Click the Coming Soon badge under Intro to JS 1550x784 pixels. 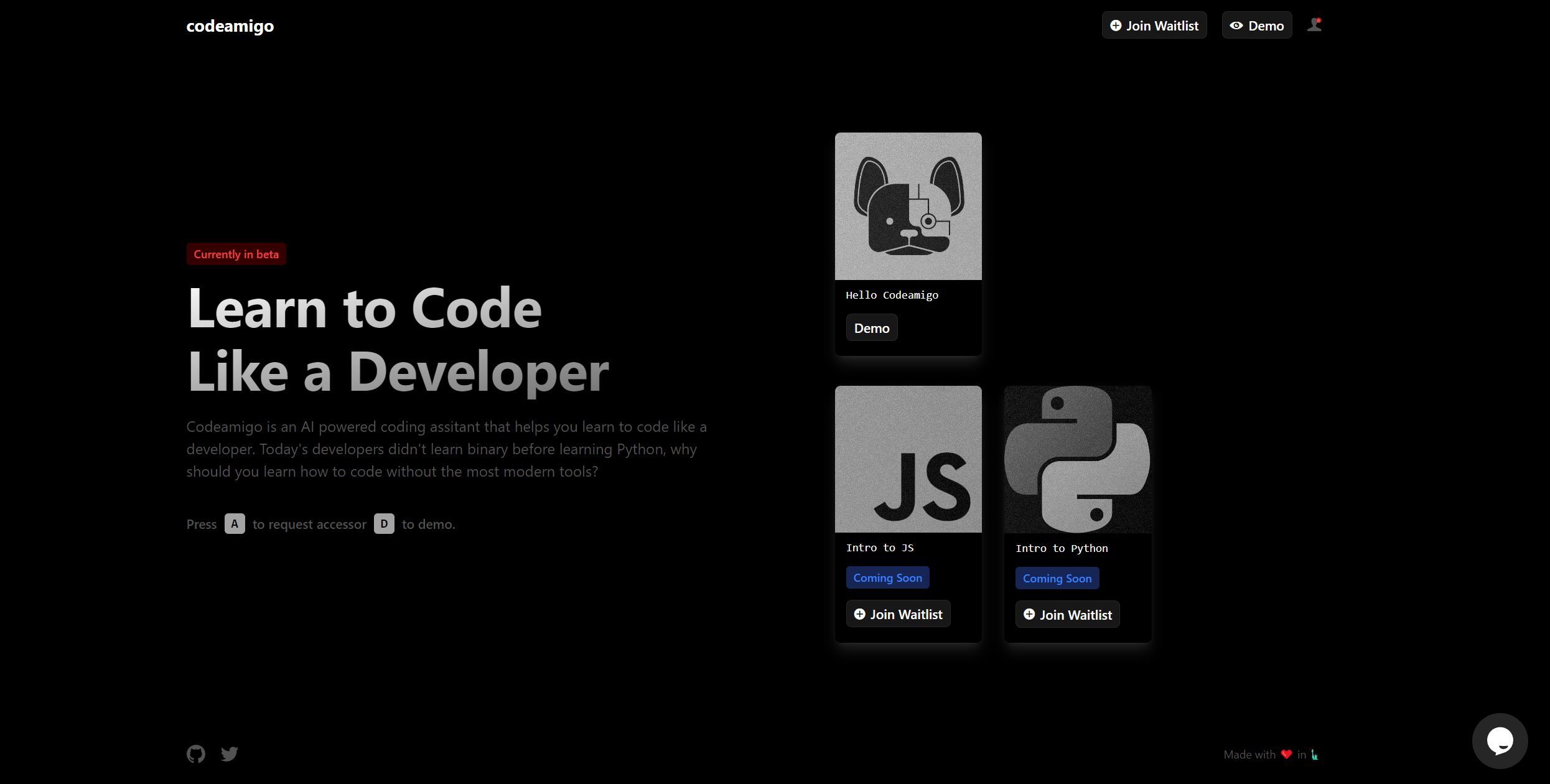(x=887, y=577)
